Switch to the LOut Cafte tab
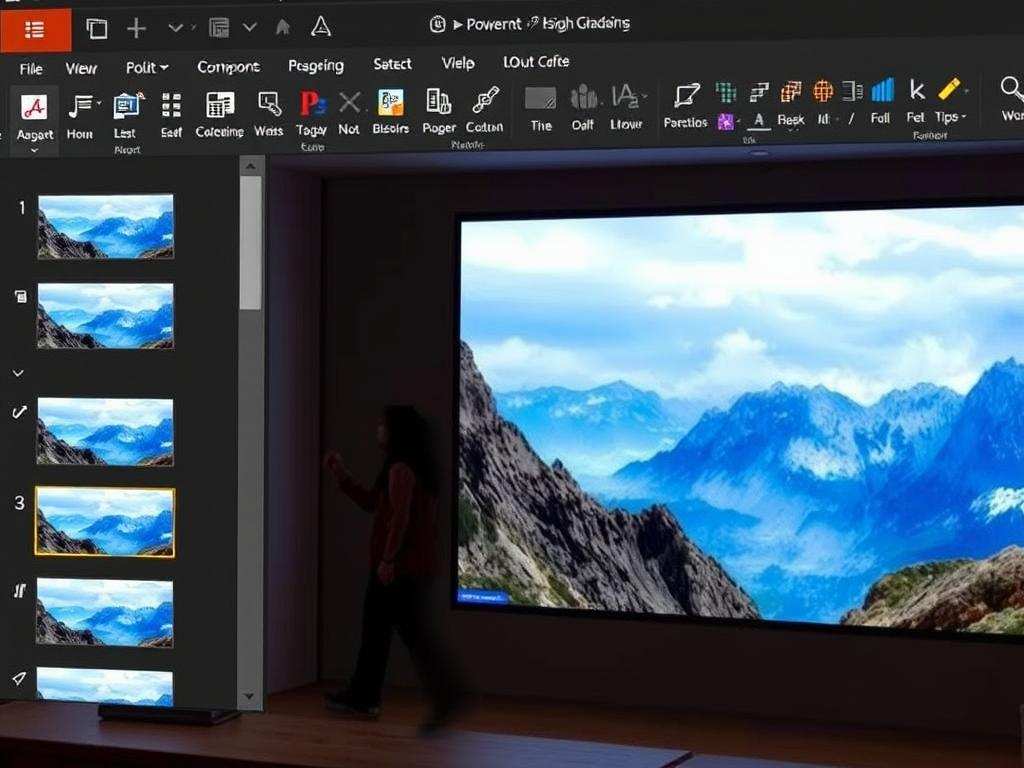 536,62
